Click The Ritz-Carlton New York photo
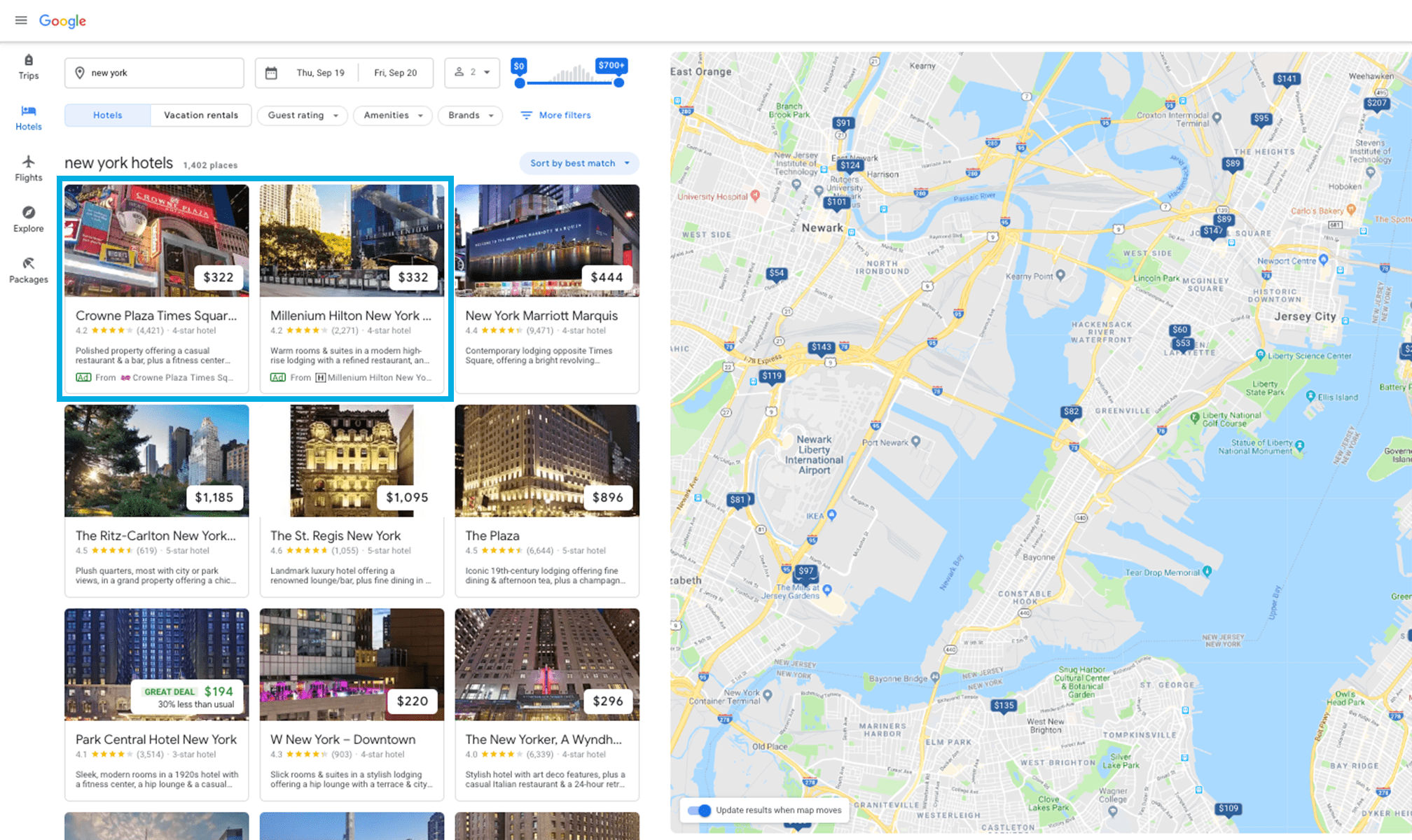Screen dimensions: 1412x840 [x=156, y=461]
